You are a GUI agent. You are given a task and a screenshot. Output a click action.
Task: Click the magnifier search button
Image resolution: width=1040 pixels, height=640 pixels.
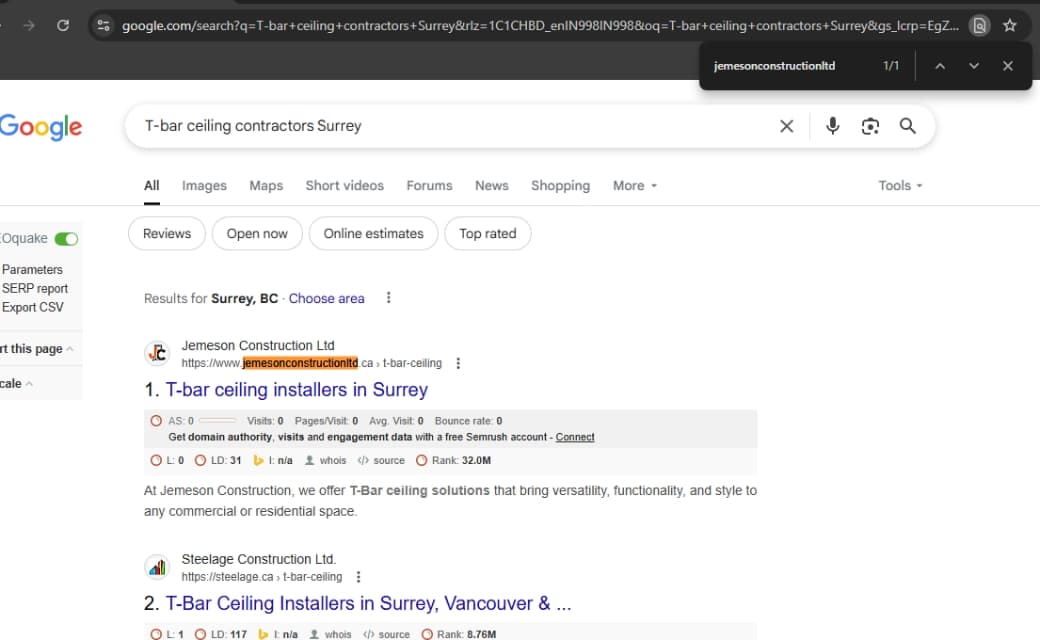(x=907, y=126)
